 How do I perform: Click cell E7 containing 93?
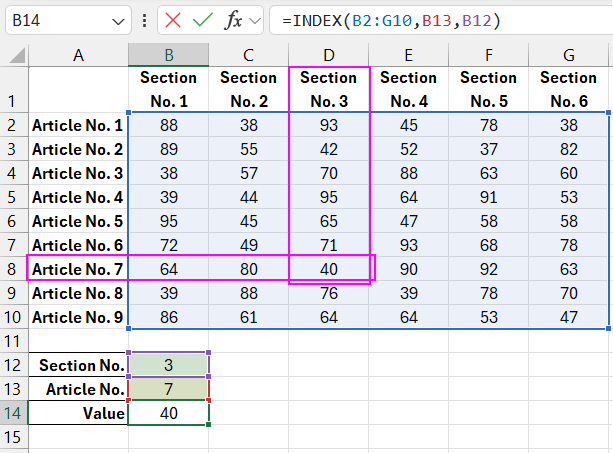point(409,245)
